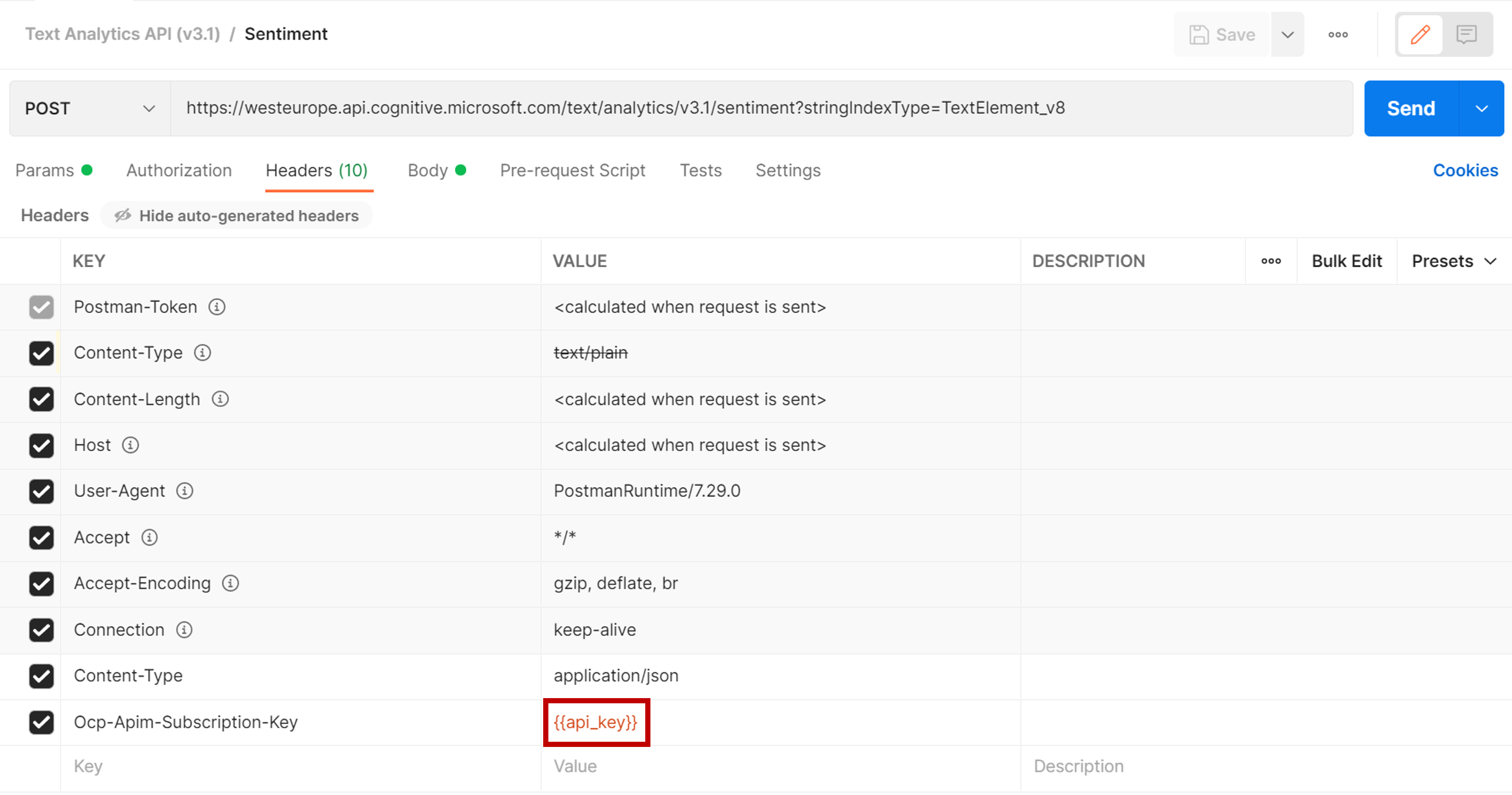
Task: Click the info icon next to Content-Length
Action: [x=220, y=399]
